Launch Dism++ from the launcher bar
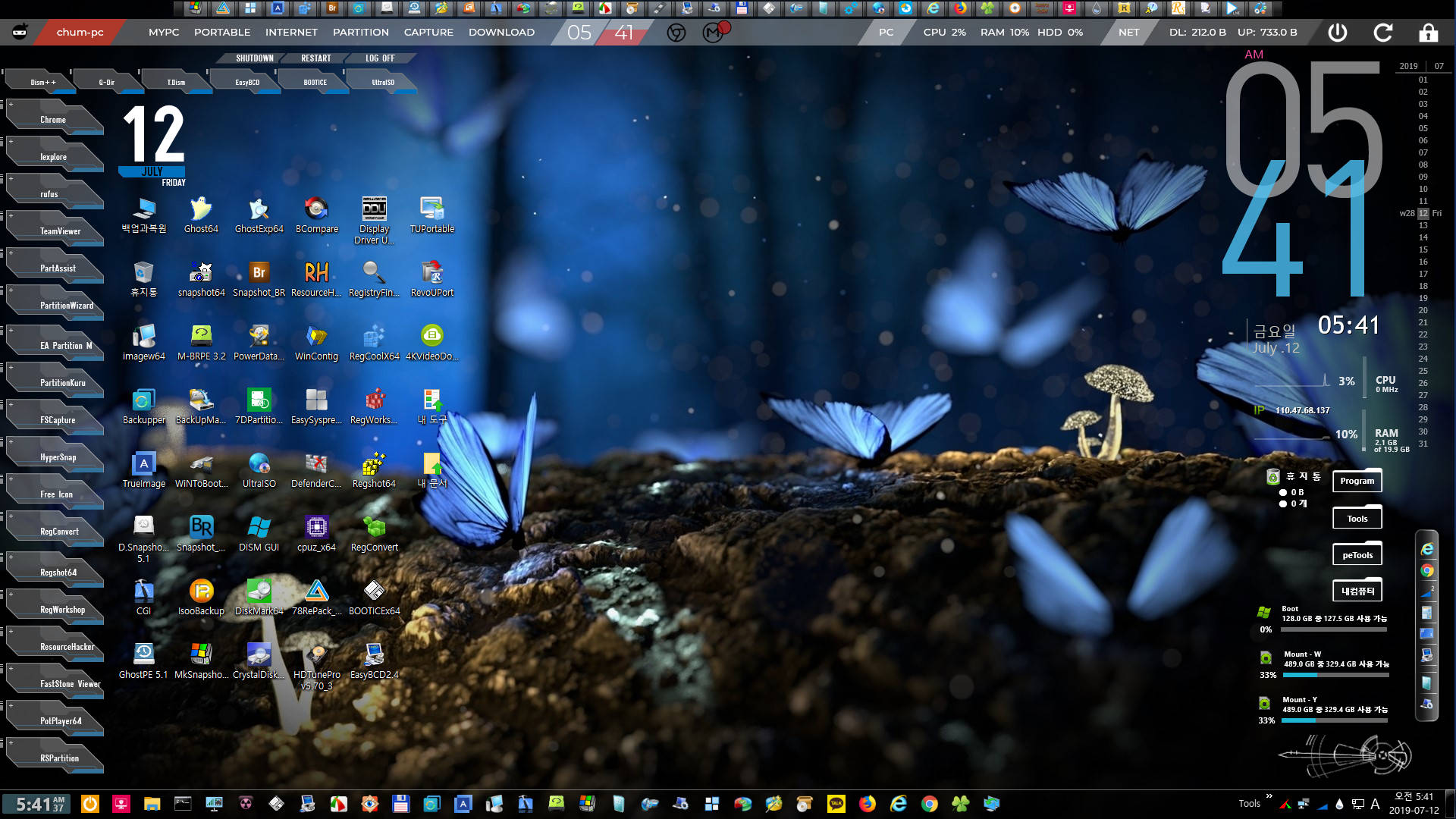1456x819 pixels. [42, 82]
